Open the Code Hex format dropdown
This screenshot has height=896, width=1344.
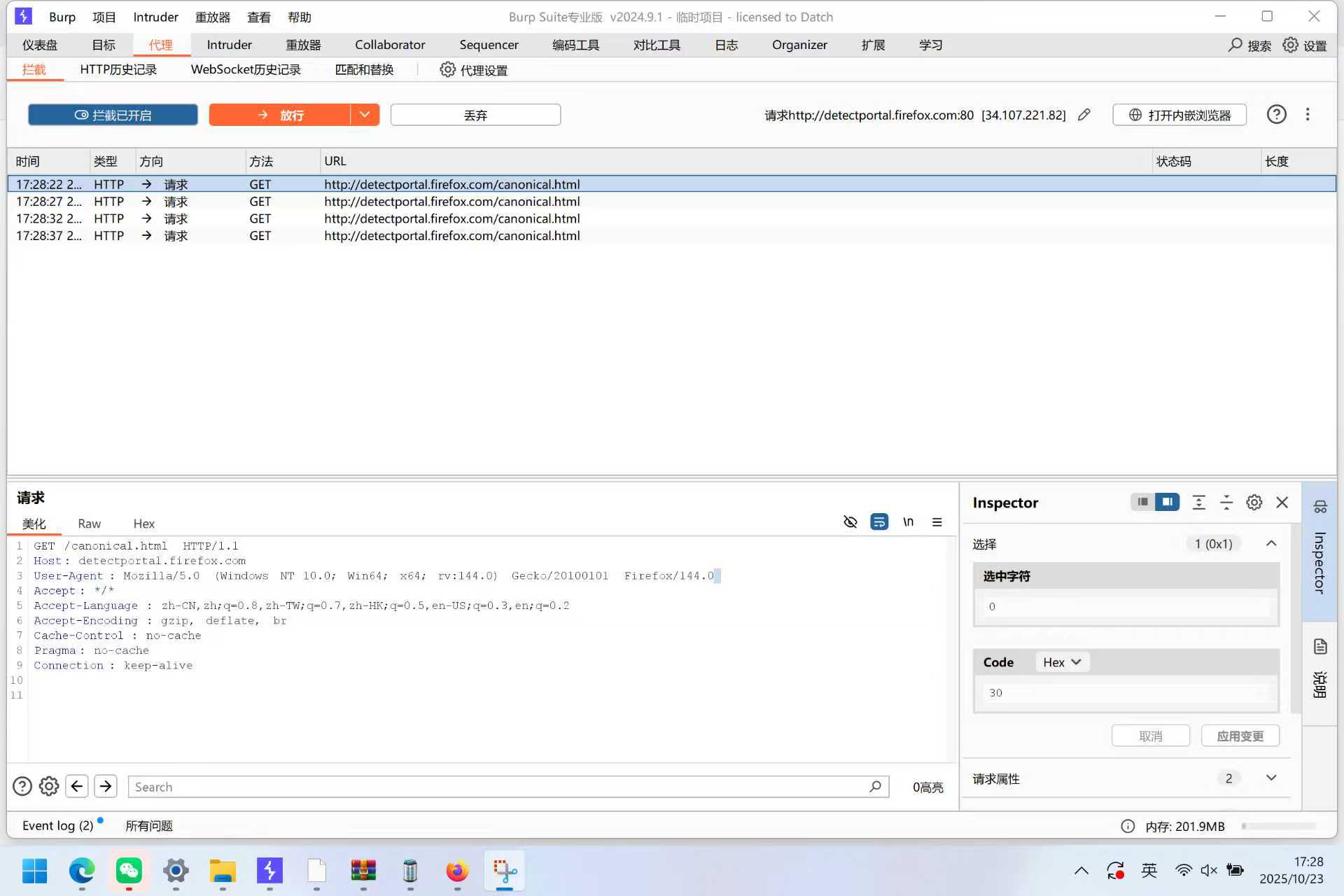pyautogui.click(x=1062, y=662)
